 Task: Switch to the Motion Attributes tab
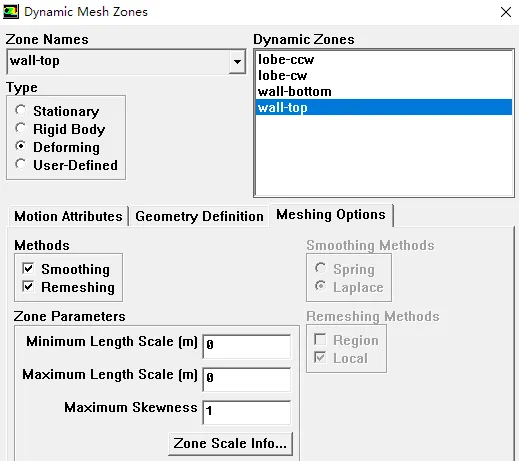[x=68, y=216]
